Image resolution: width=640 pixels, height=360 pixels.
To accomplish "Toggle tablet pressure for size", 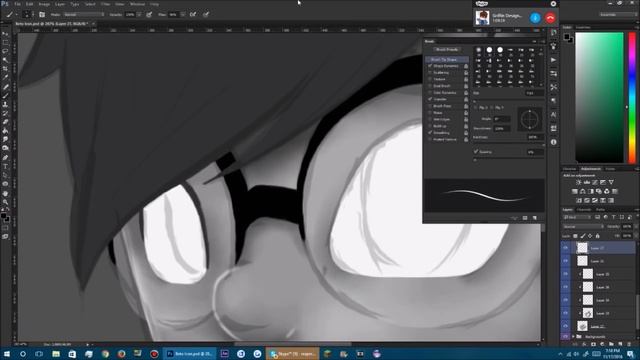I will click(x=206, y=14).
